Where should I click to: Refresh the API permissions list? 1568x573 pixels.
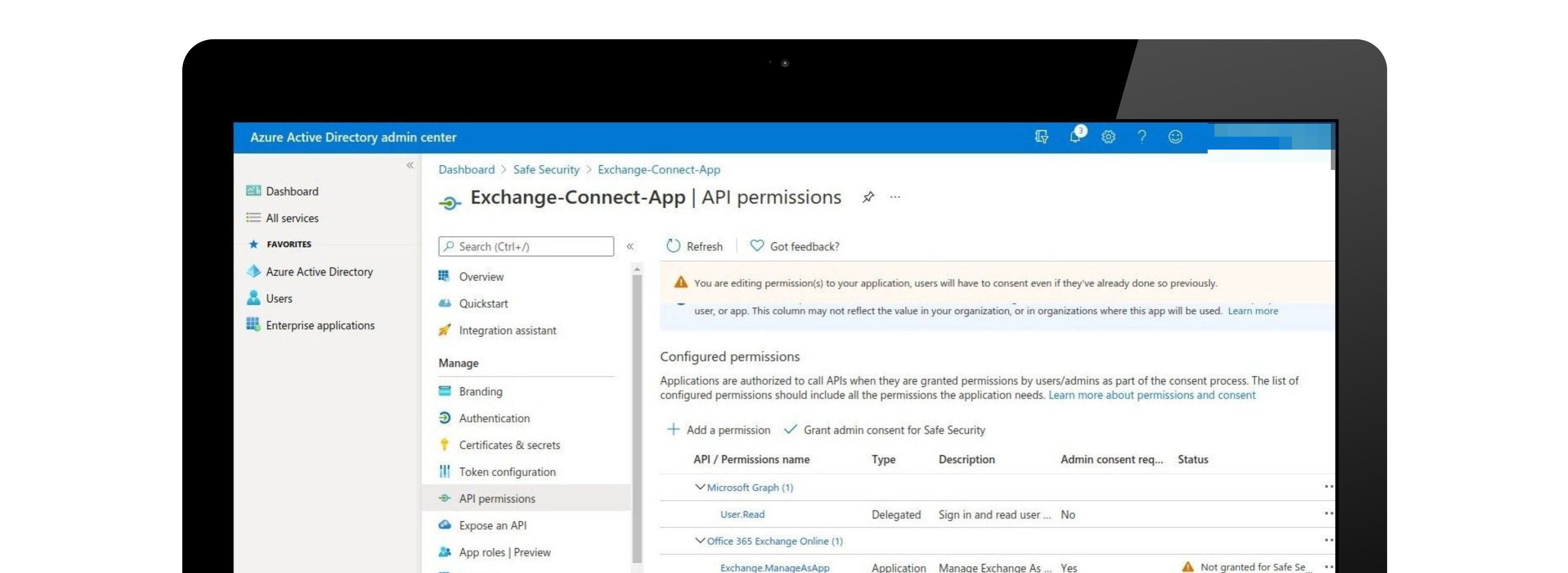694,246
